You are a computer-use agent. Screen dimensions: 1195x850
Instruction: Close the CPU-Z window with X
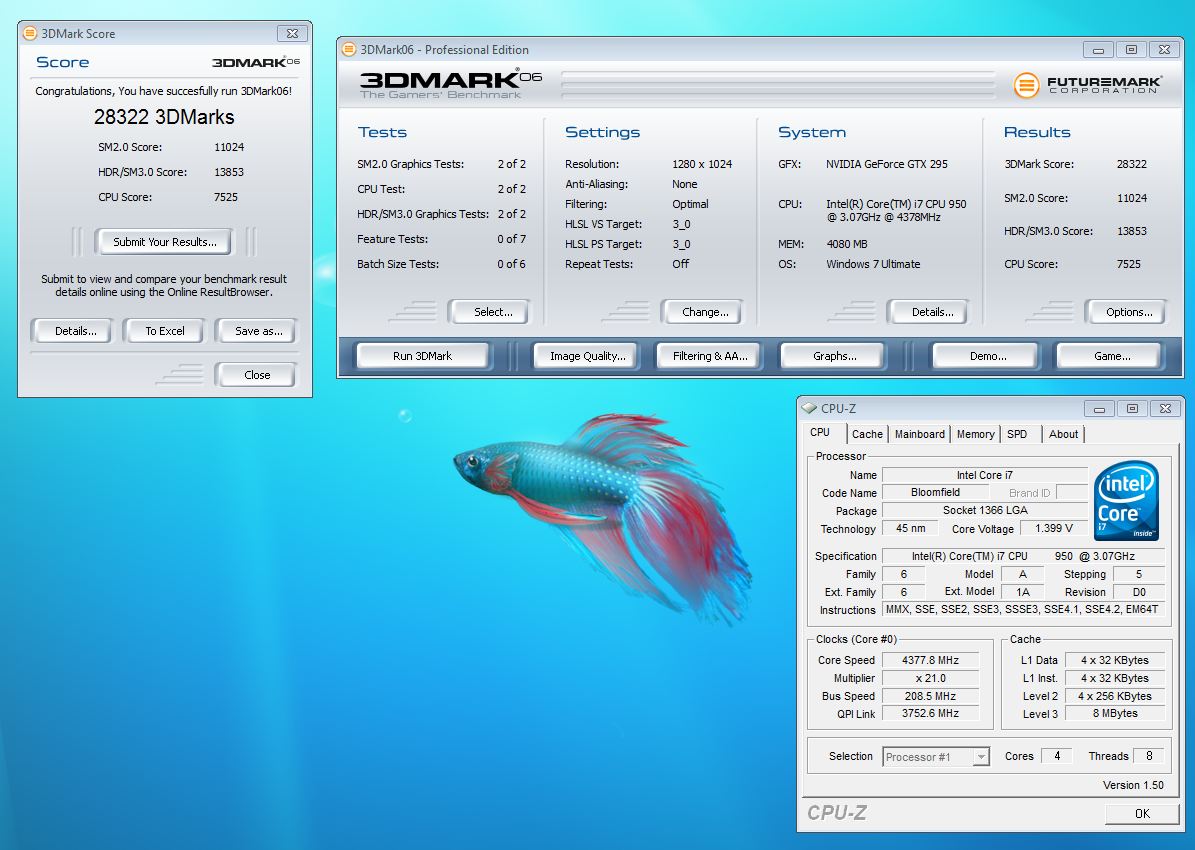coord(1165,409)
